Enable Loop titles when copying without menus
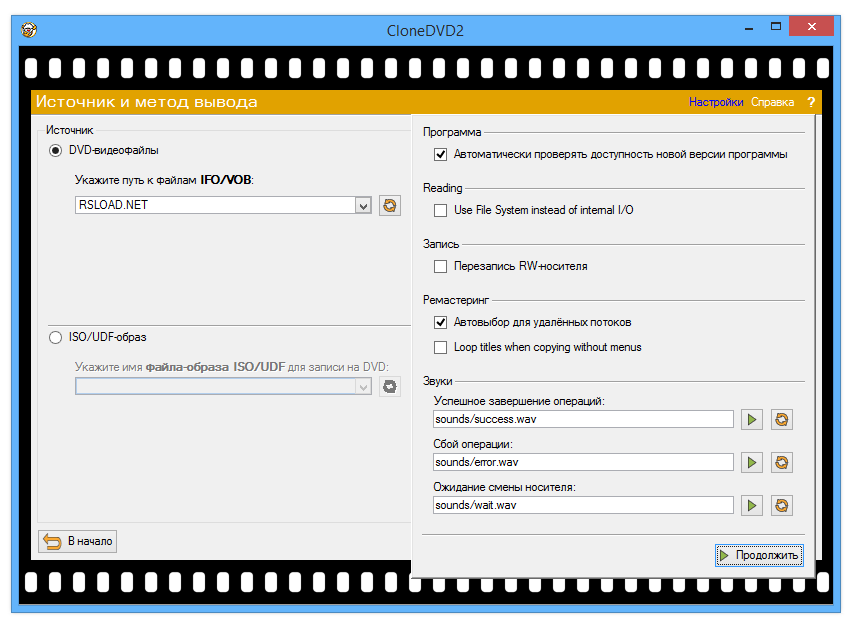 [440, 348]
